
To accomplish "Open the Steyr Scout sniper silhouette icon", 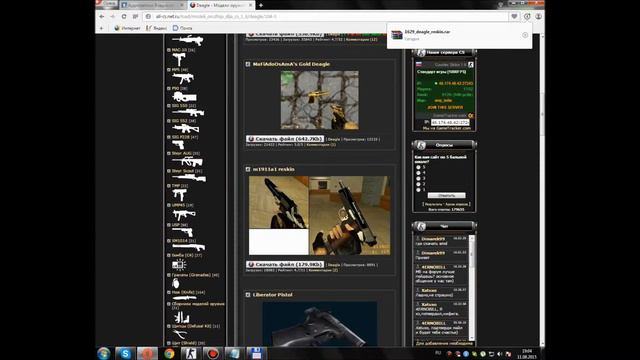I will pyautogui.click(x=189, y=178).
